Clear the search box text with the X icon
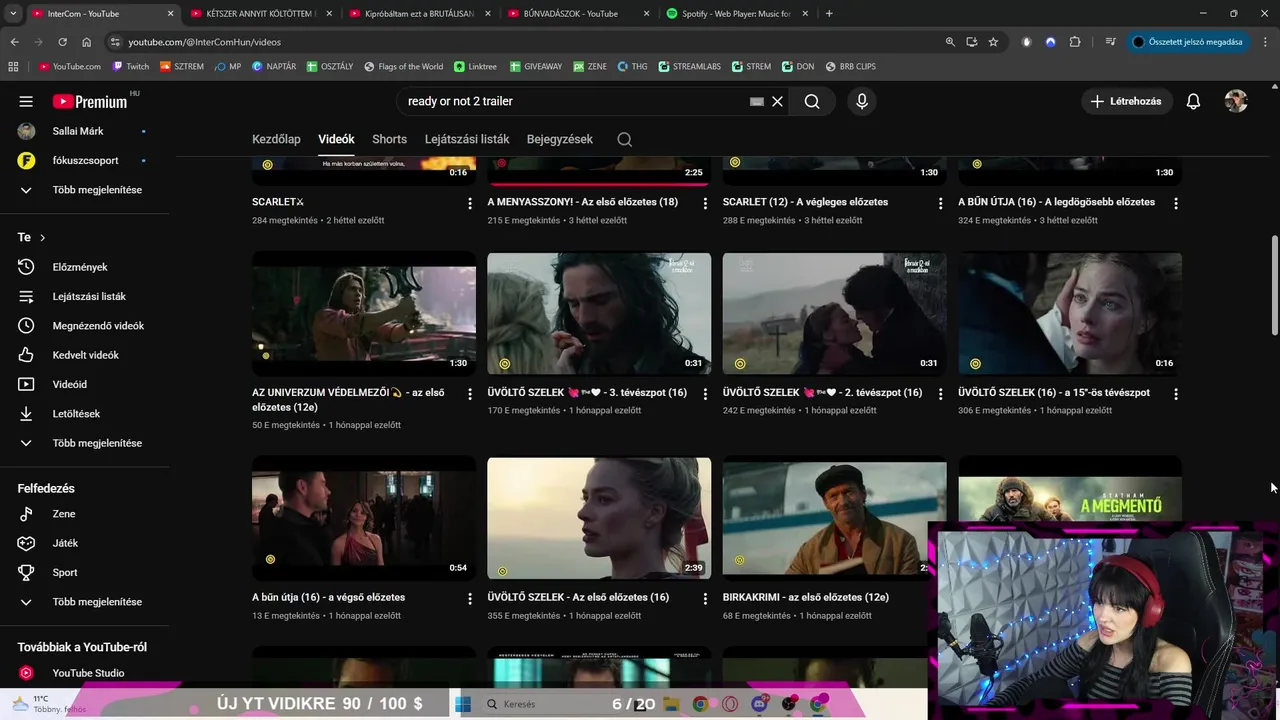 [777, 101]
